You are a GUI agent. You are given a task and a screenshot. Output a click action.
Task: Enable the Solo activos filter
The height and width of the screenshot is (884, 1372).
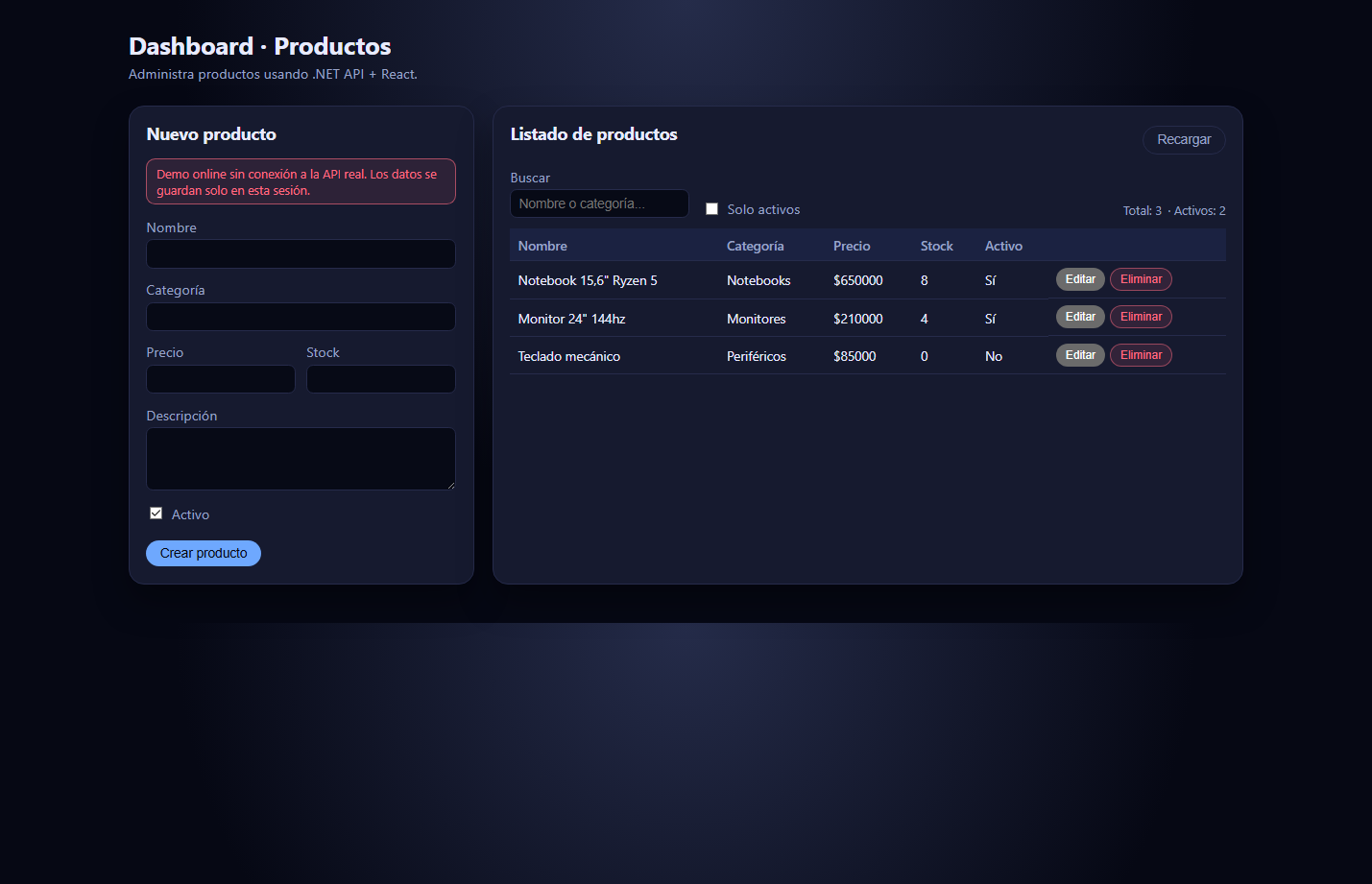tap(711, 207)
